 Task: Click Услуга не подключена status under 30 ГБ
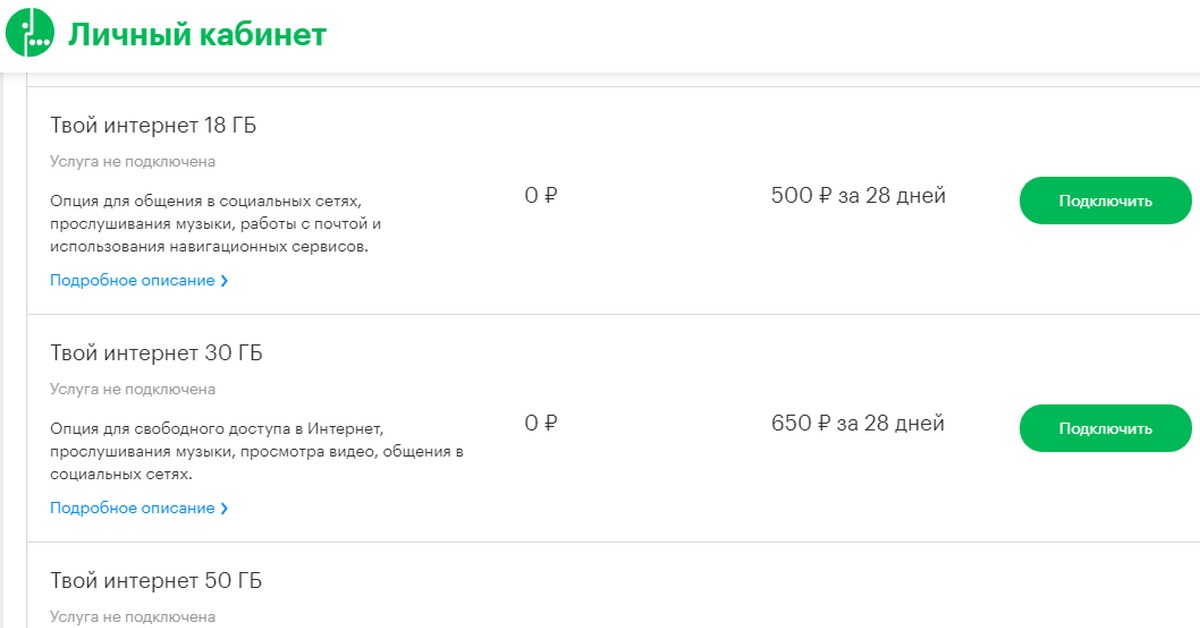132,389
